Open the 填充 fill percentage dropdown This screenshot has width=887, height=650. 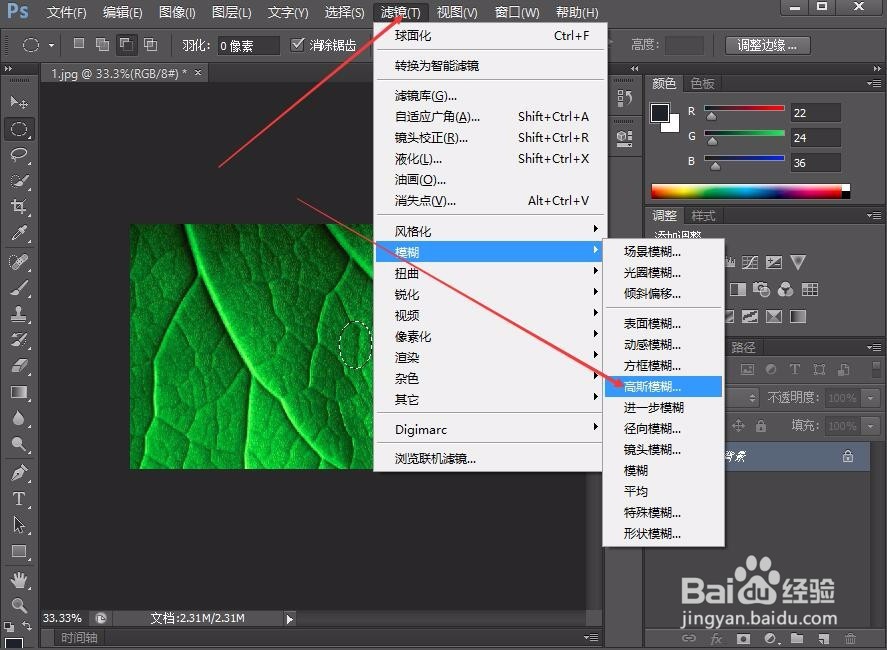coord(868,424)
